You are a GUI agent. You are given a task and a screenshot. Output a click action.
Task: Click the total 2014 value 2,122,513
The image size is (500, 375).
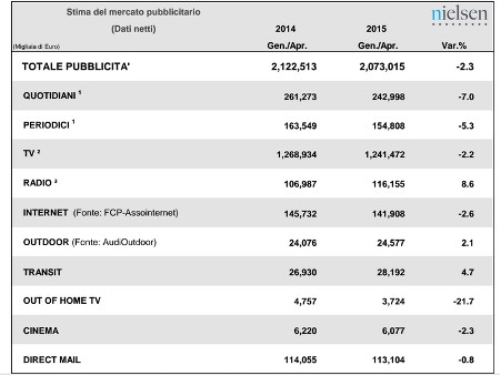tap(294, 67)
